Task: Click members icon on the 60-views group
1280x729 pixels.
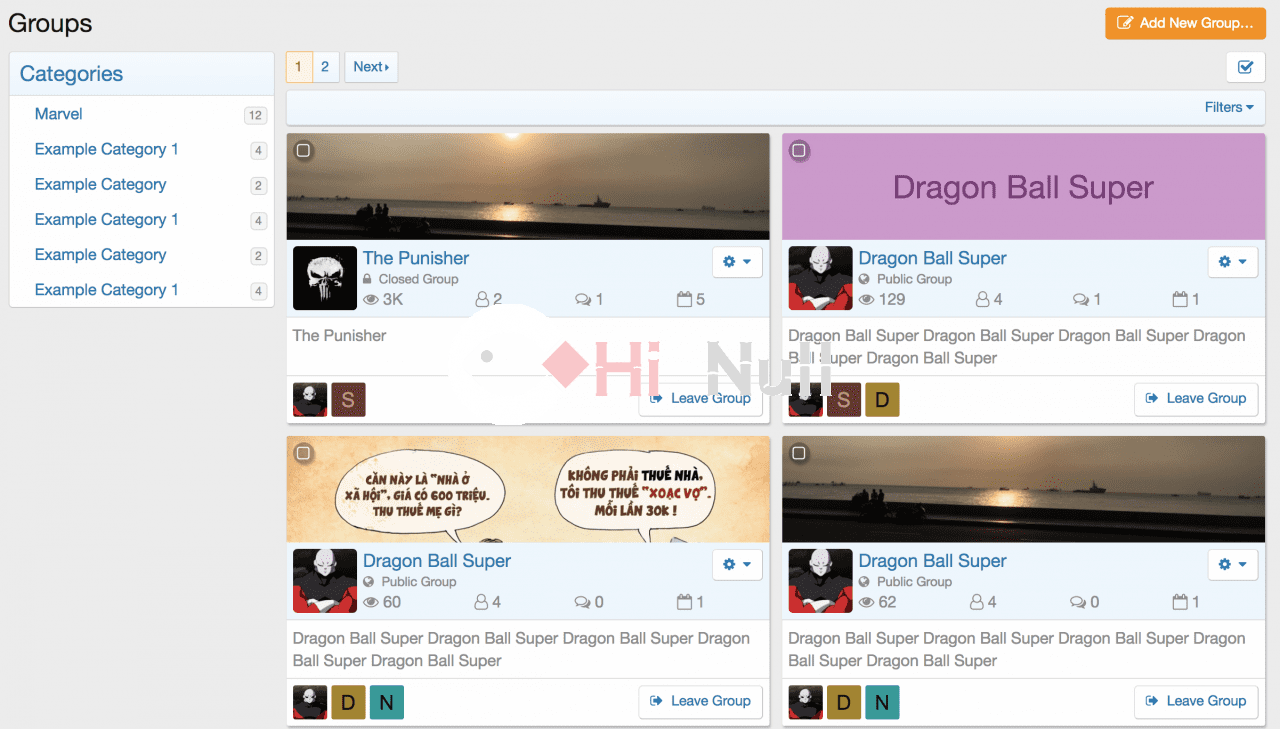Action: (x=483, y=602)
